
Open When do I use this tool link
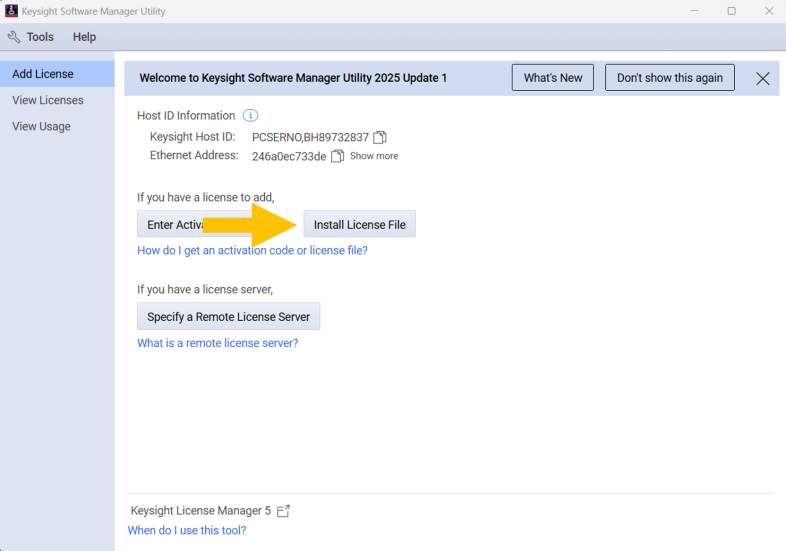click(187, 530)
